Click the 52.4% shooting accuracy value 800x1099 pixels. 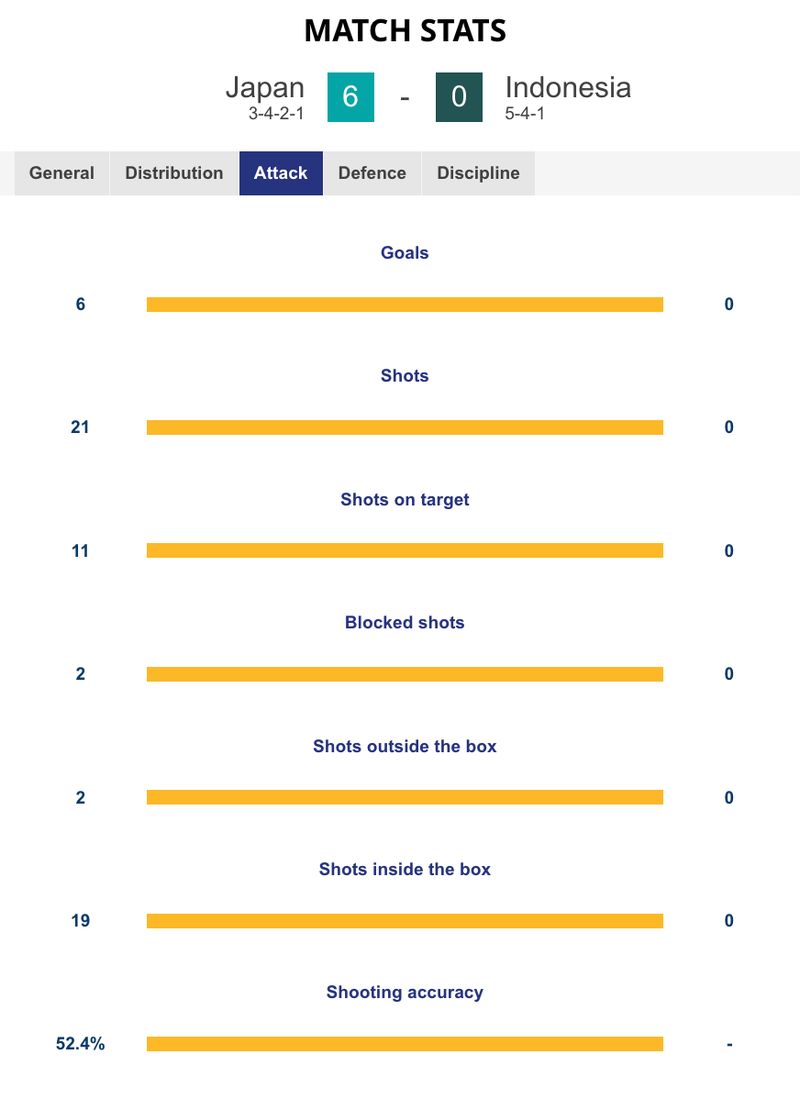80,1044
